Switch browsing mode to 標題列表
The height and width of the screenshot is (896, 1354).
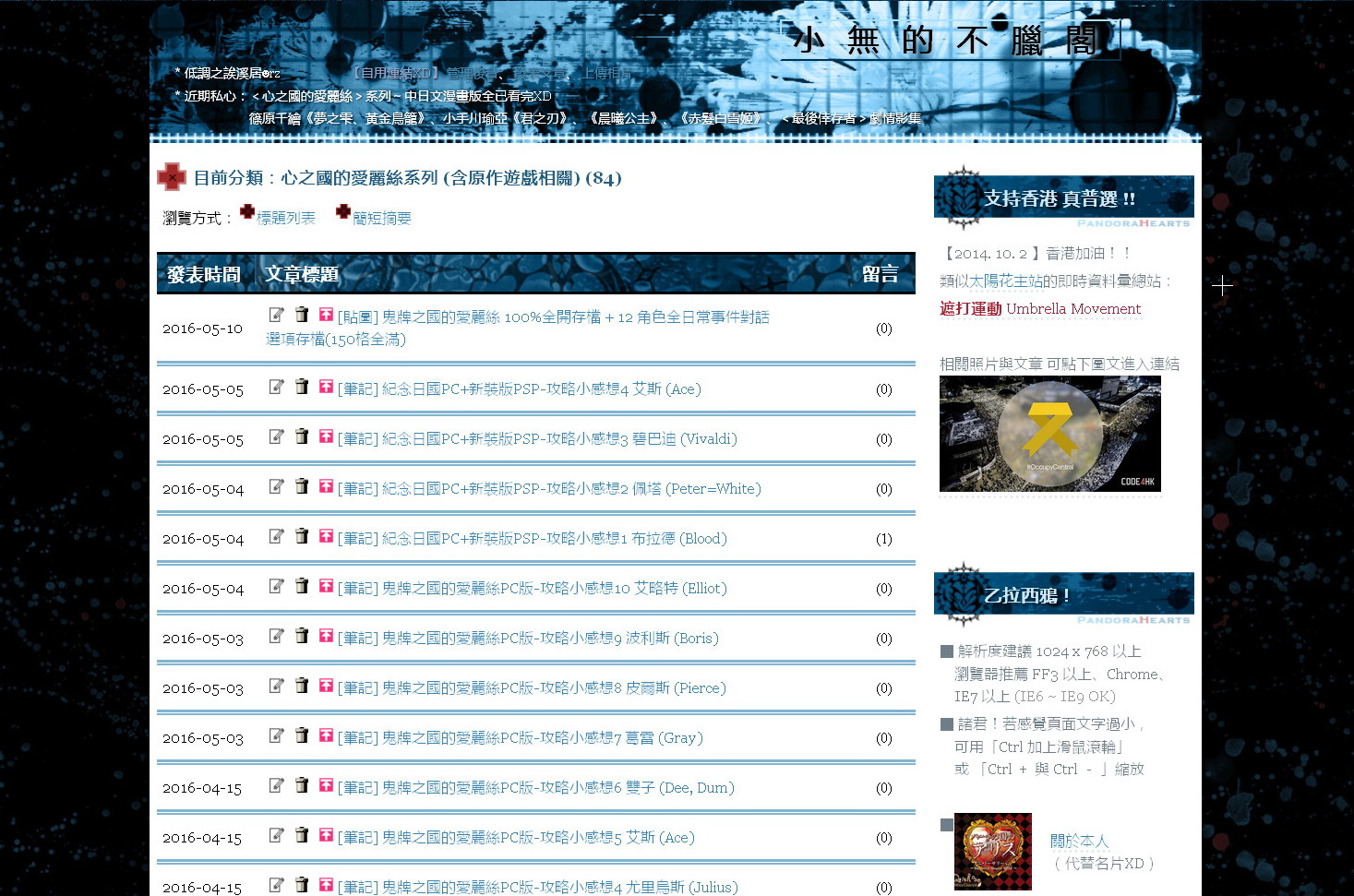286,219
